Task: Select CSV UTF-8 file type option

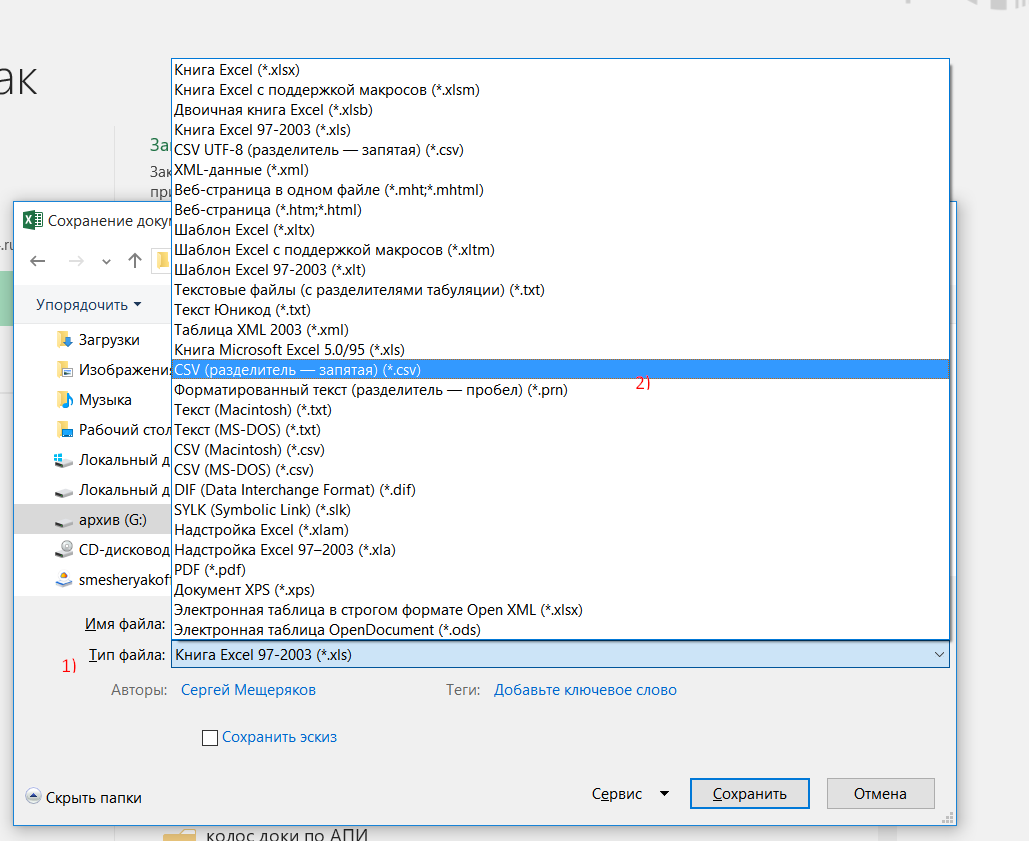Action: tap(318, 150)
